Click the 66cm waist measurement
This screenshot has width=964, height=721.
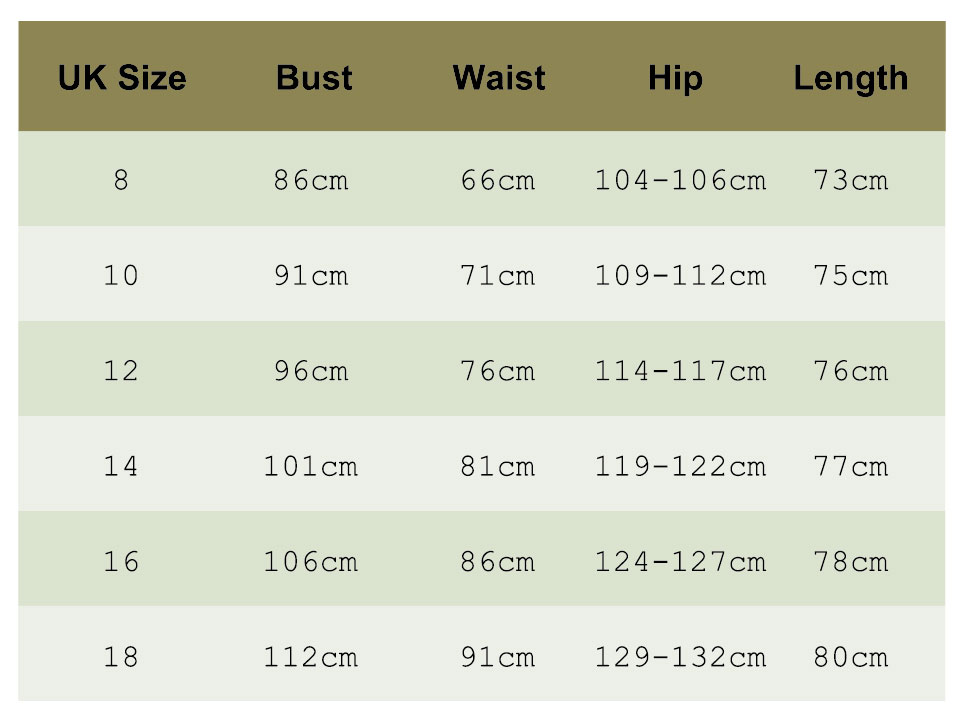pyautogui.click(x=498, y=181)
